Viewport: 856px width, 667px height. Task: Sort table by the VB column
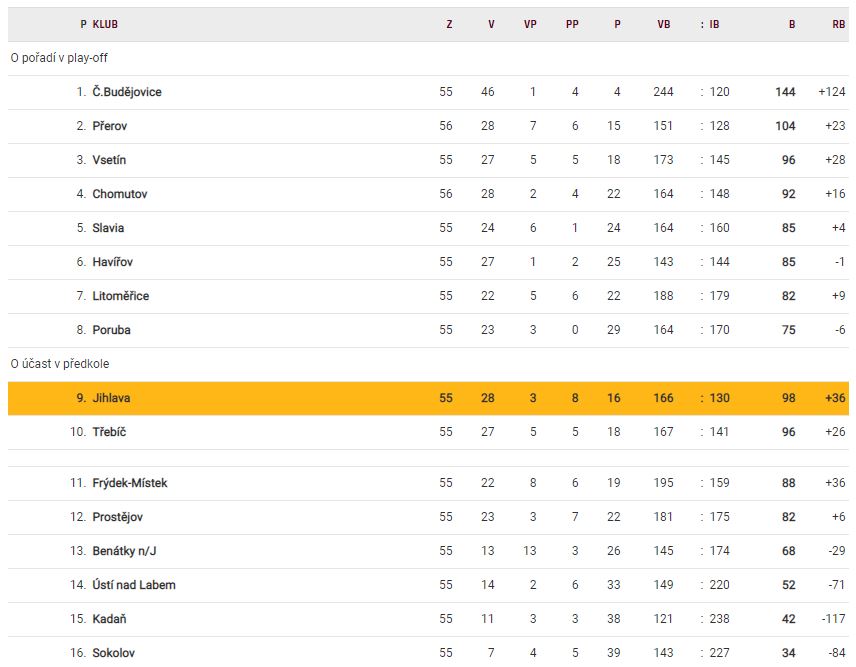click(x=664, y=24)
